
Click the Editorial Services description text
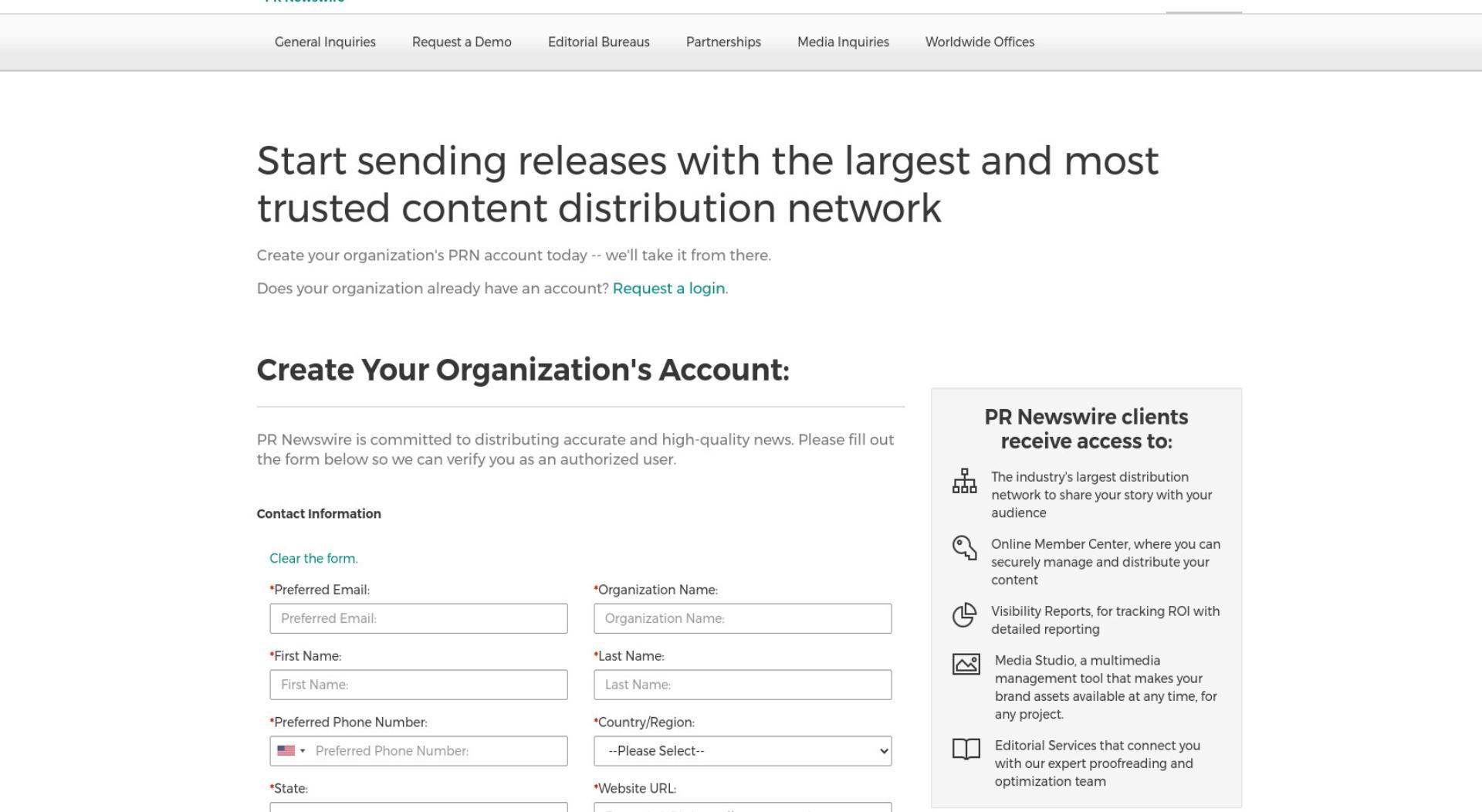(1098, 764)
